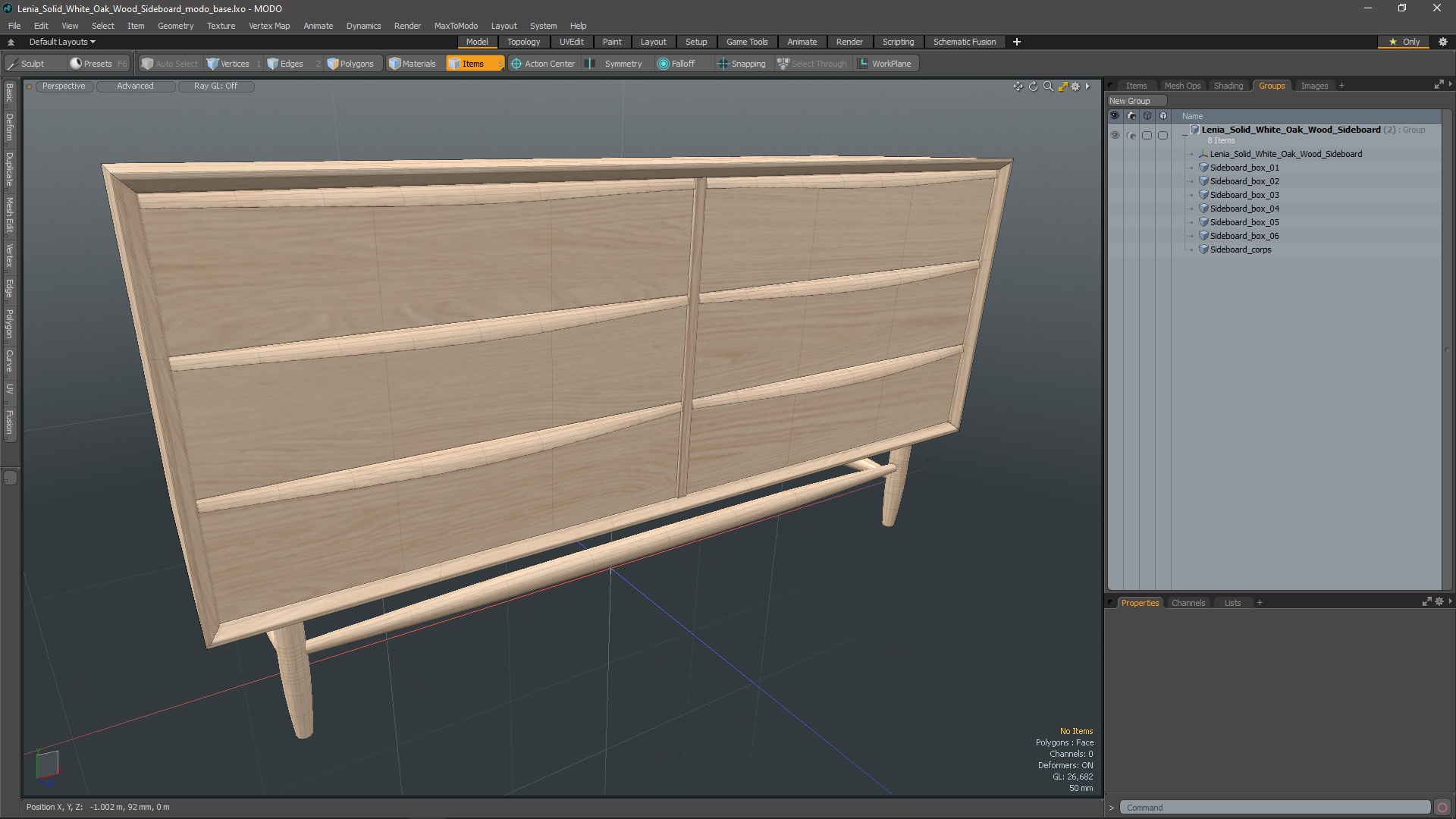Viewport: 1456px width, 819px height.
Task: Open the Perspective view type dropdown
Action: 64,86
